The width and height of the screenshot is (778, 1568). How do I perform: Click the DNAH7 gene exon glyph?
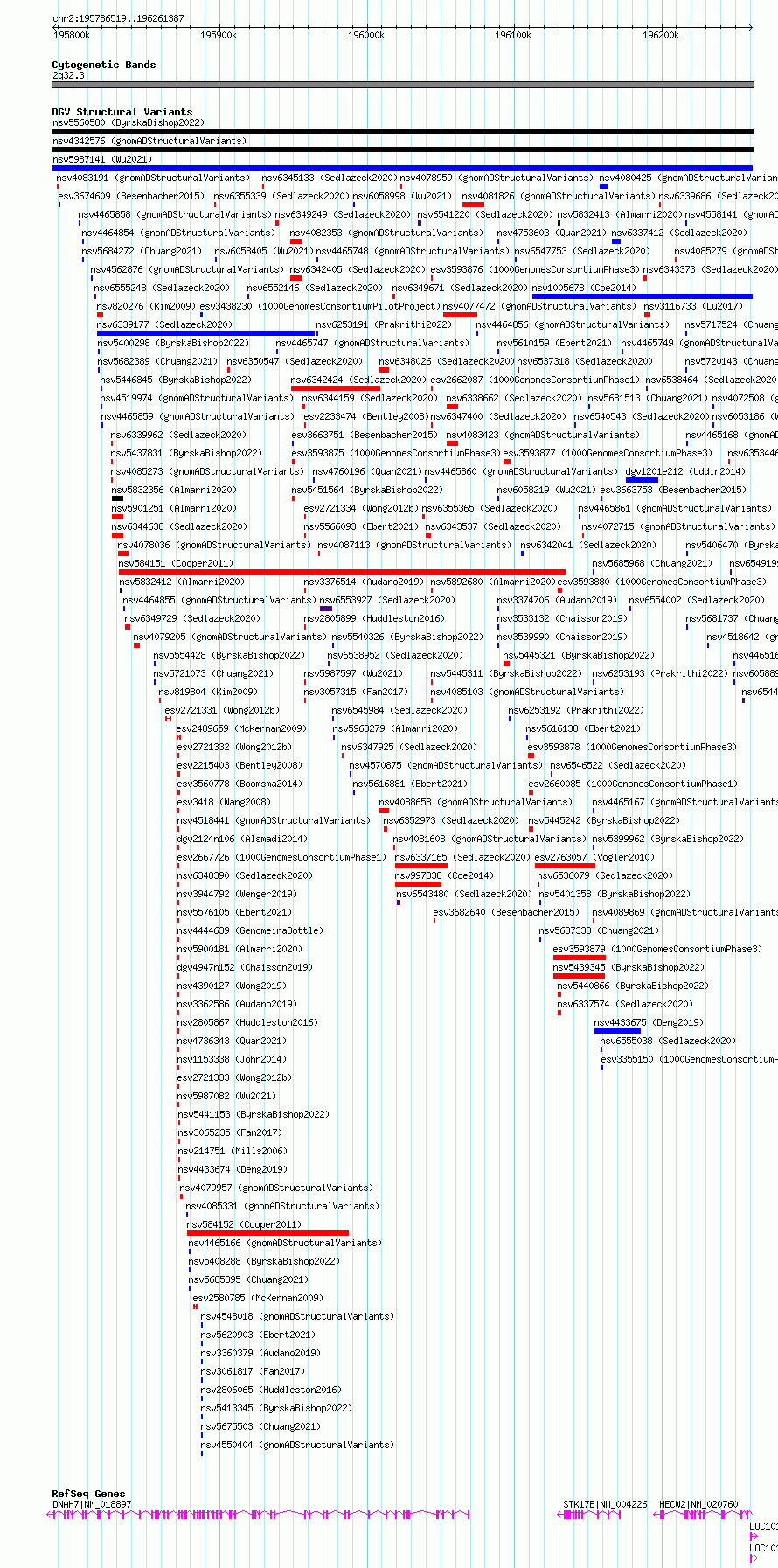pyautogui.click(x=259, y=1515)
